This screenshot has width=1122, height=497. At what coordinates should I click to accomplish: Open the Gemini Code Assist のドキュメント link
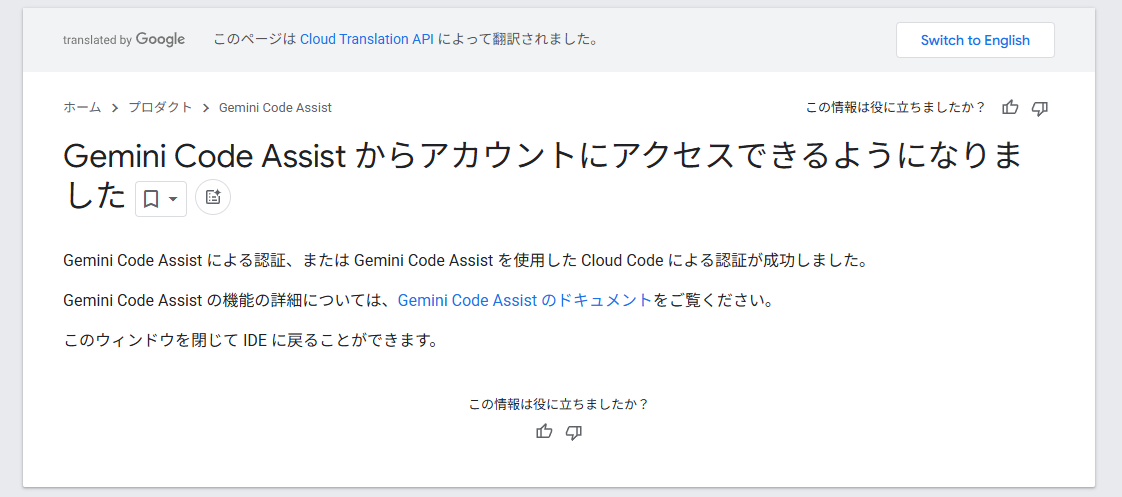click(525, 300)
